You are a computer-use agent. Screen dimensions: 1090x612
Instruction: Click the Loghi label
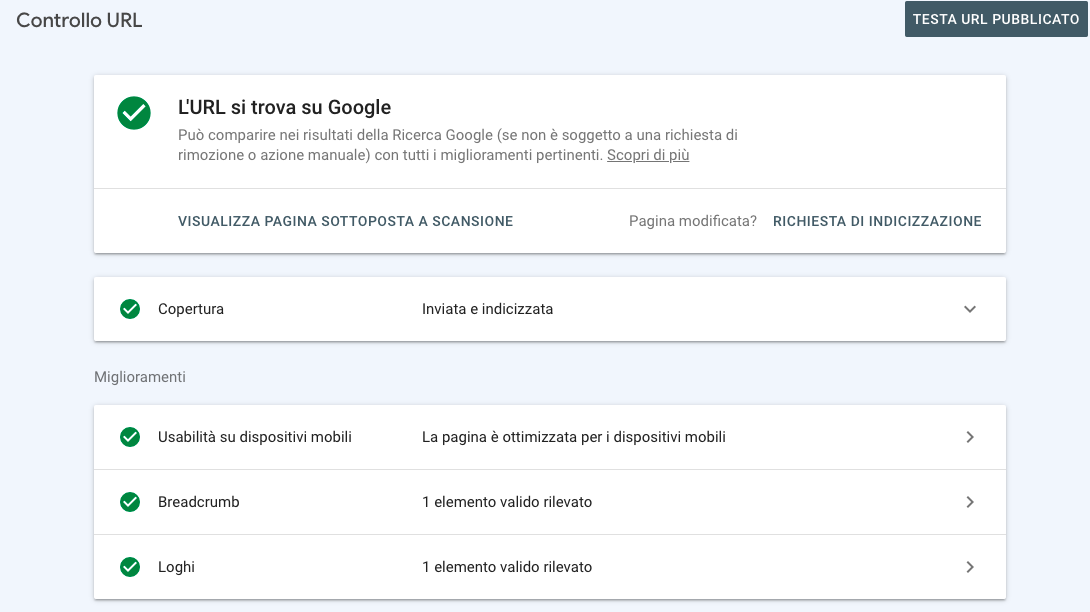point(177,567)
